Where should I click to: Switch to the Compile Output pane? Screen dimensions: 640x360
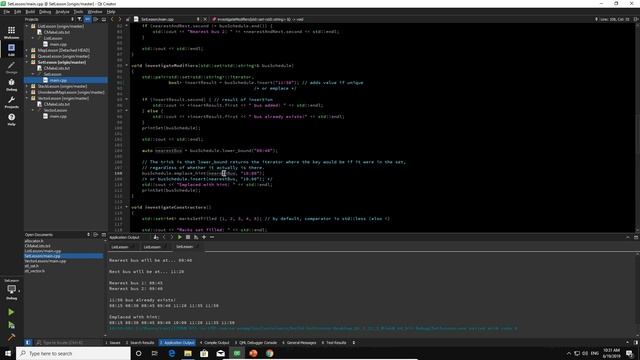pos(215,342)
